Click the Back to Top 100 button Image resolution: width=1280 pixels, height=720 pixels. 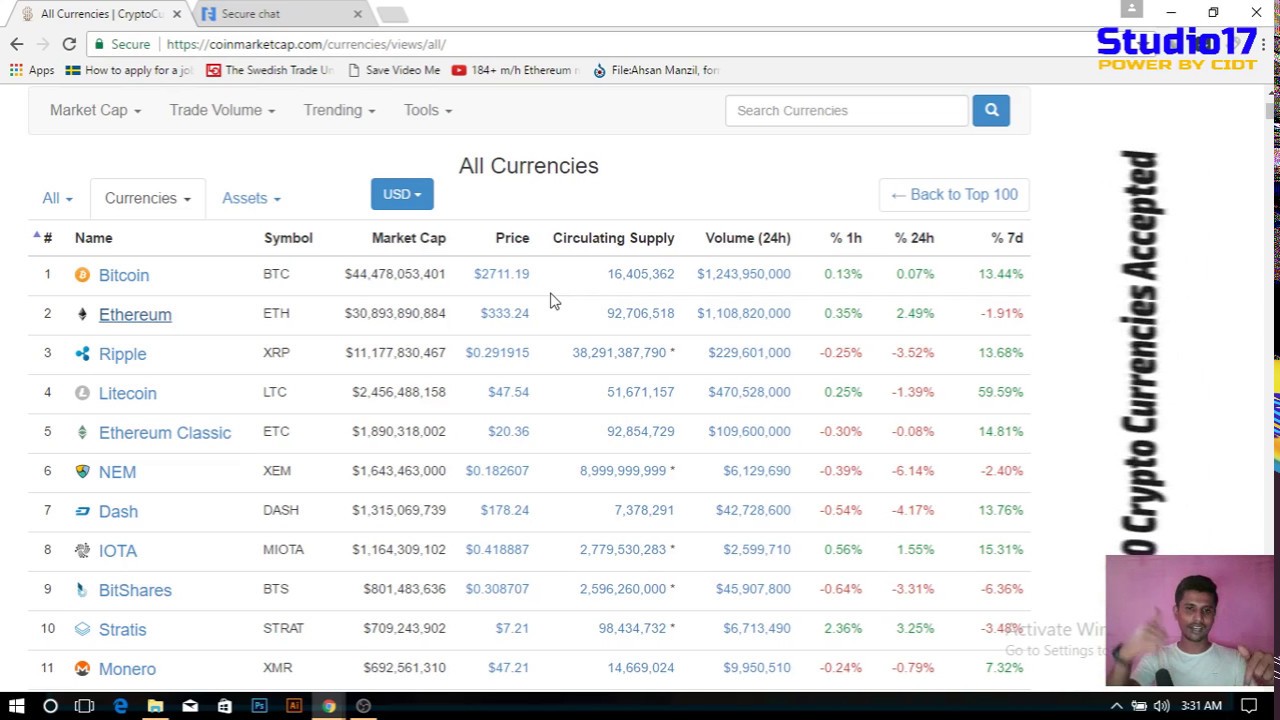pyautogui.click(x=954, y=195)
